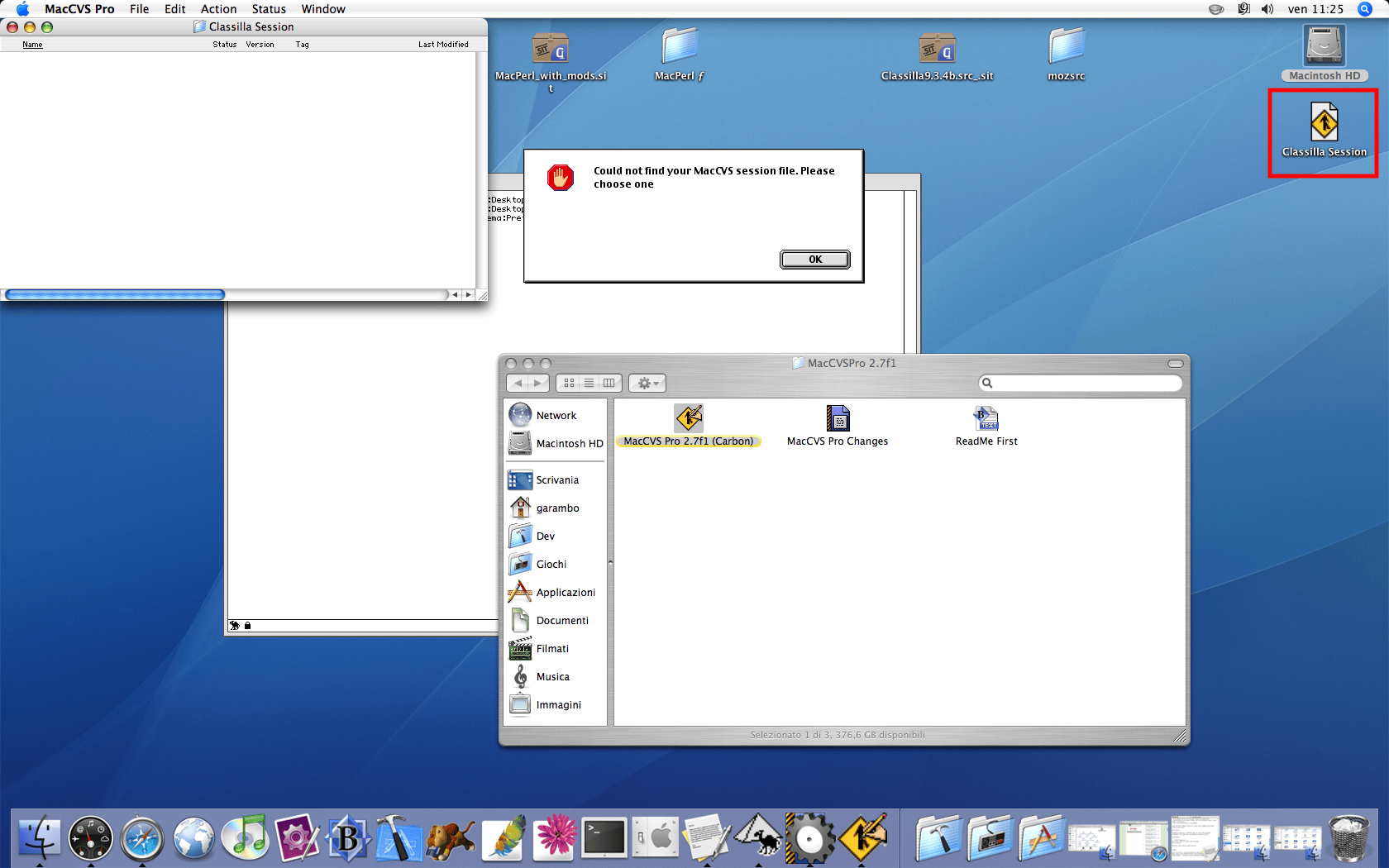1389x868 pixels.
Task: Open the Applications folder stack in Dock
Action: click(1040, 838)
